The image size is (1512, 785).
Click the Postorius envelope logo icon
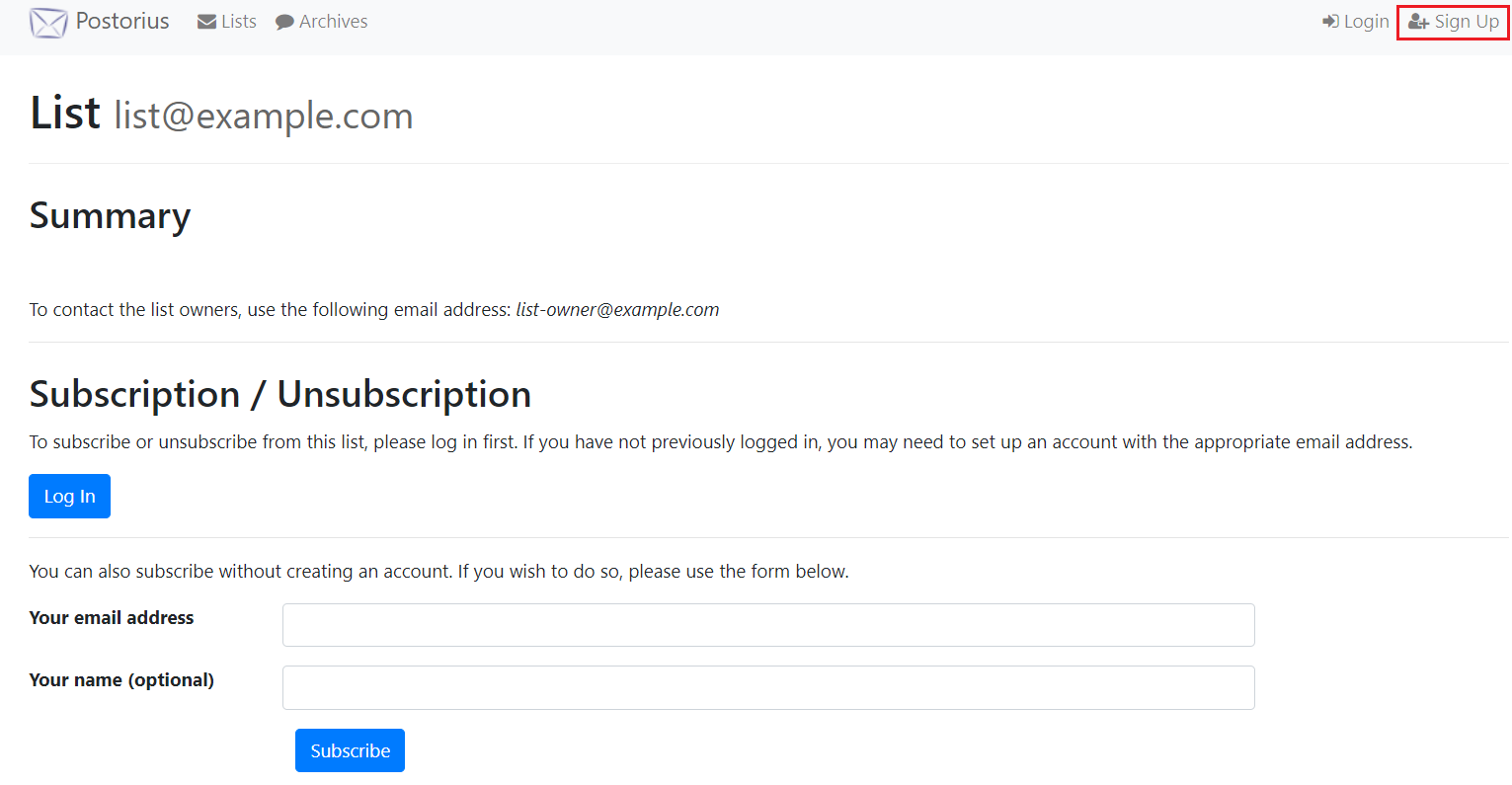click(x=48, y=22)
